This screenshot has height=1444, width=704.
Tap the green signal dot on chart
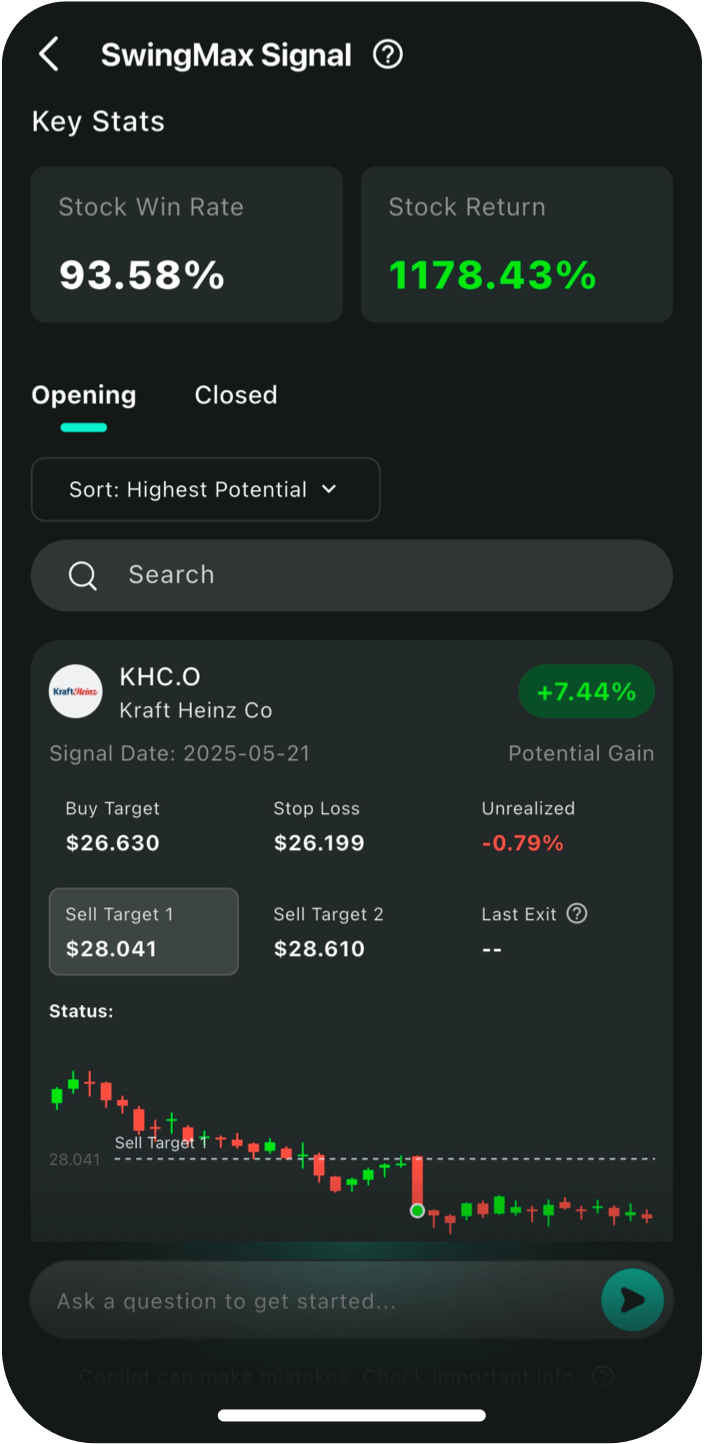417,1211
